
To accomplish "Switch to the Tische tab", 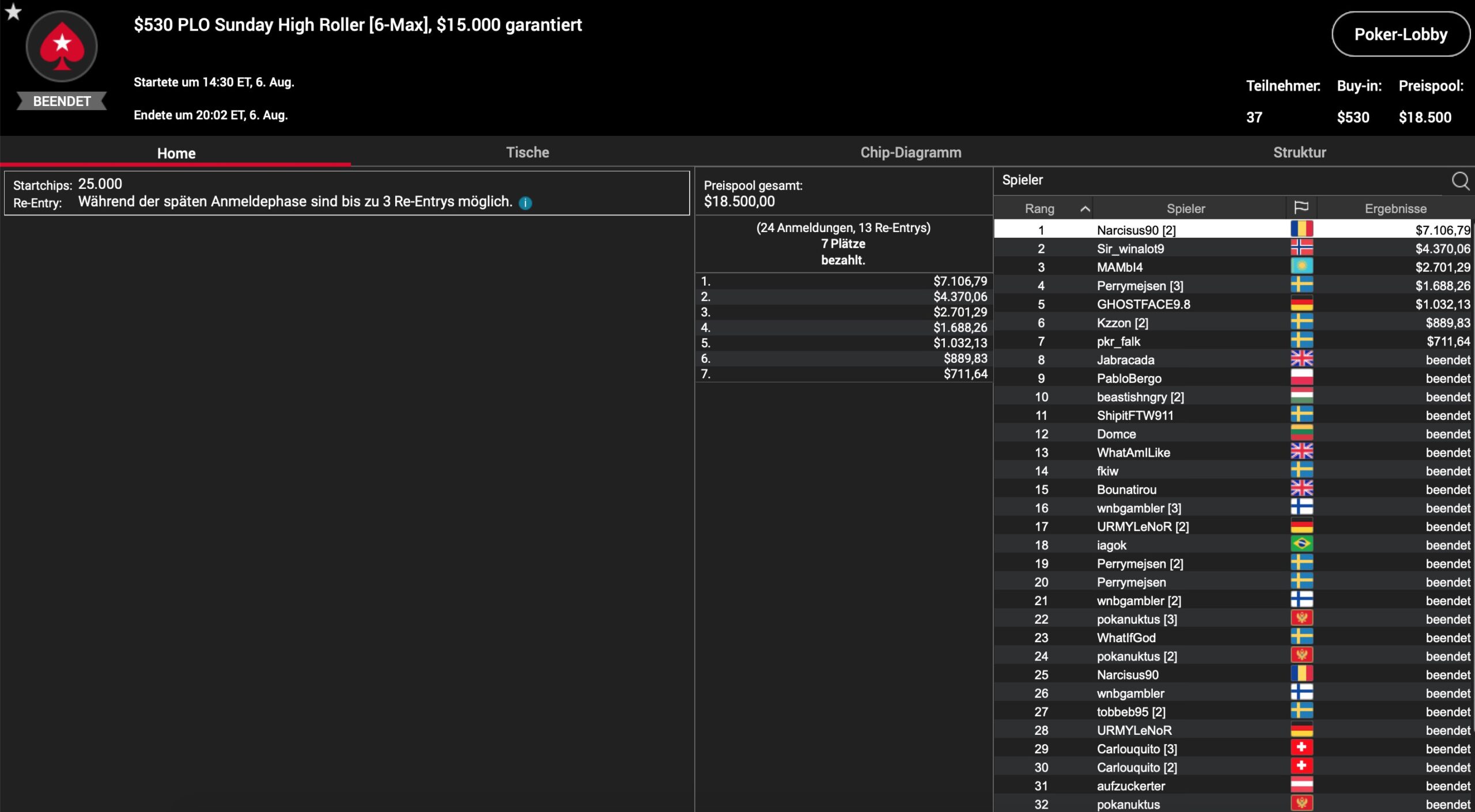I will tap(527, 153).
